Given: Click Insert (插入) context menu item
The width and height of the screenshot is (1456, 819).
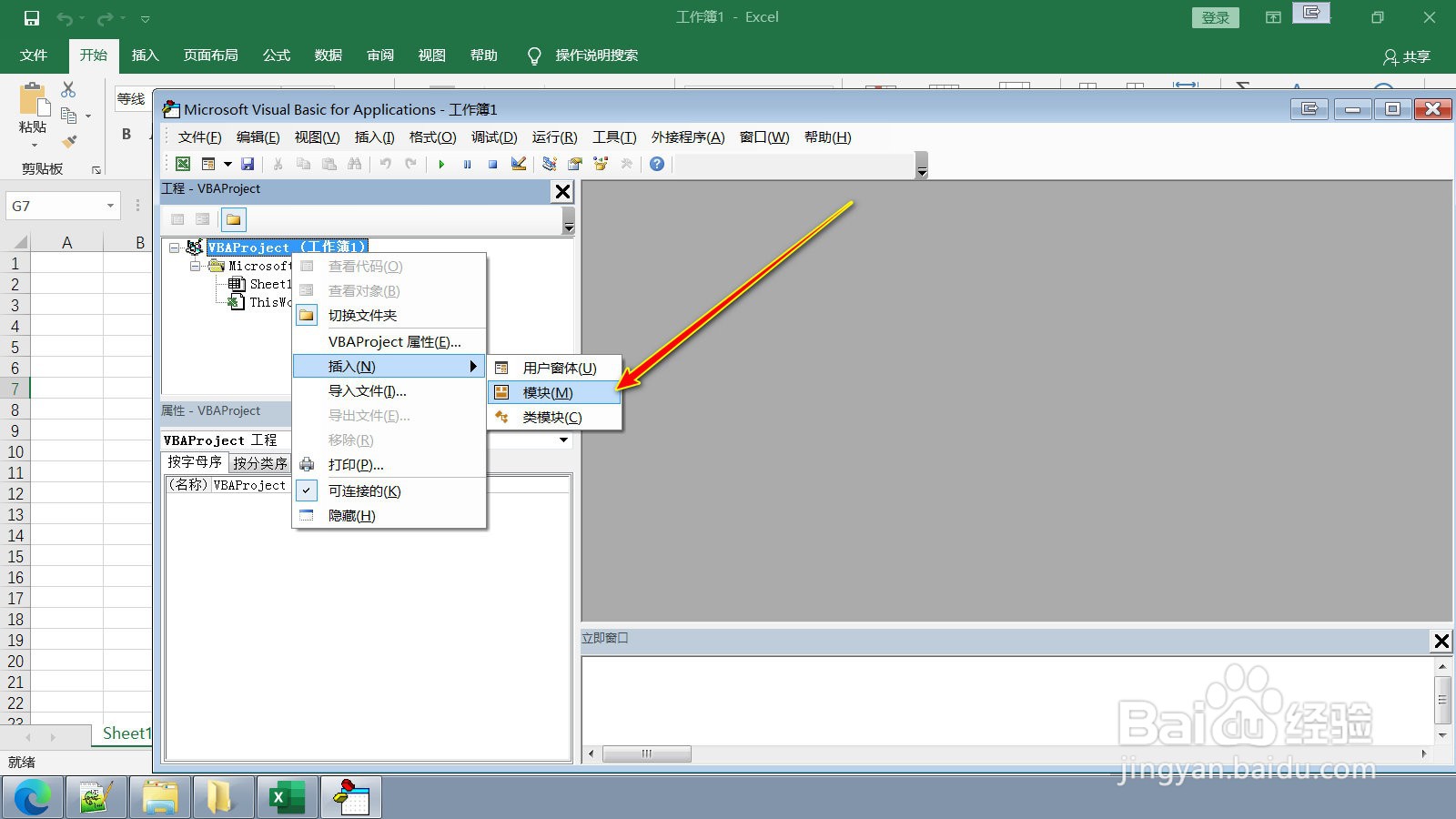Looking at the screenshot, I should (389, 366).
